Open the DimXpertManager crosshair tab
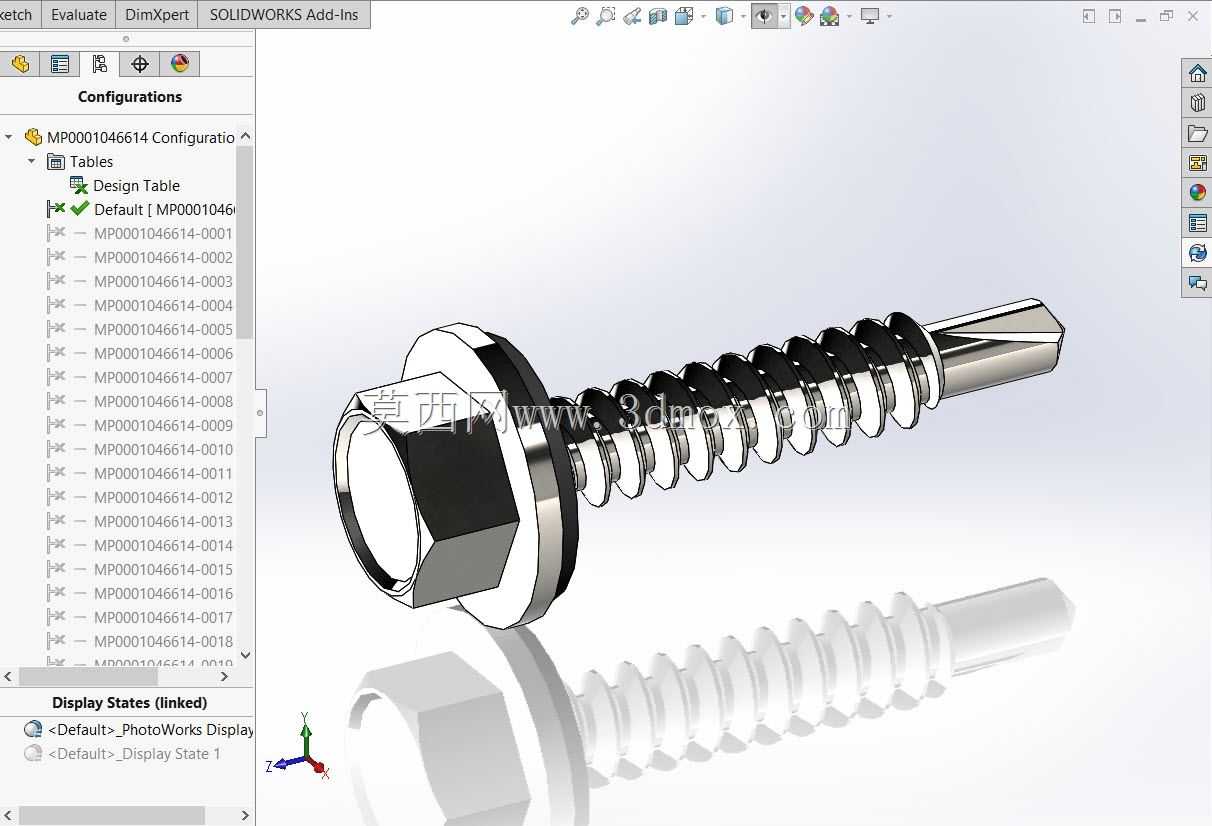 coord(140,64)
